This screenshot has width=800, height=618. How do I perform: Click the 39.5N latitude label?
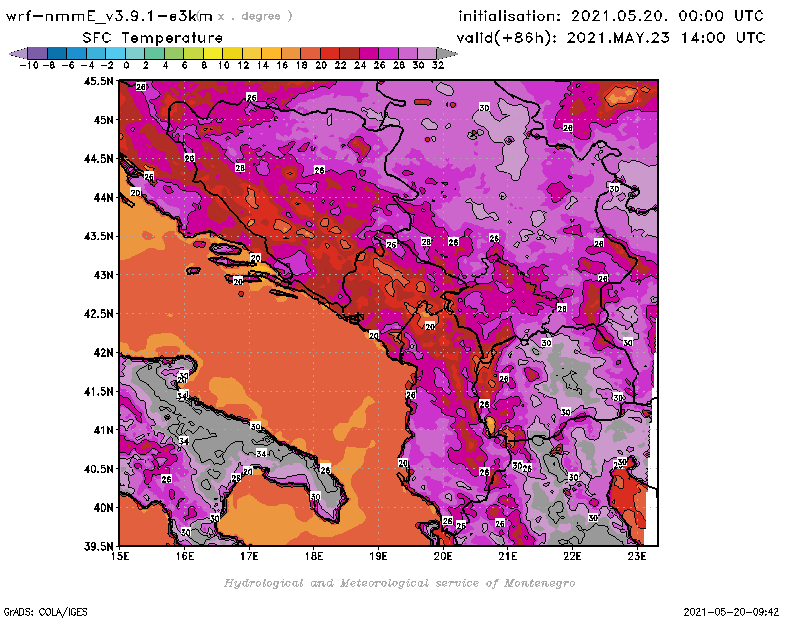pyautogui.click(x=99, y=546)
